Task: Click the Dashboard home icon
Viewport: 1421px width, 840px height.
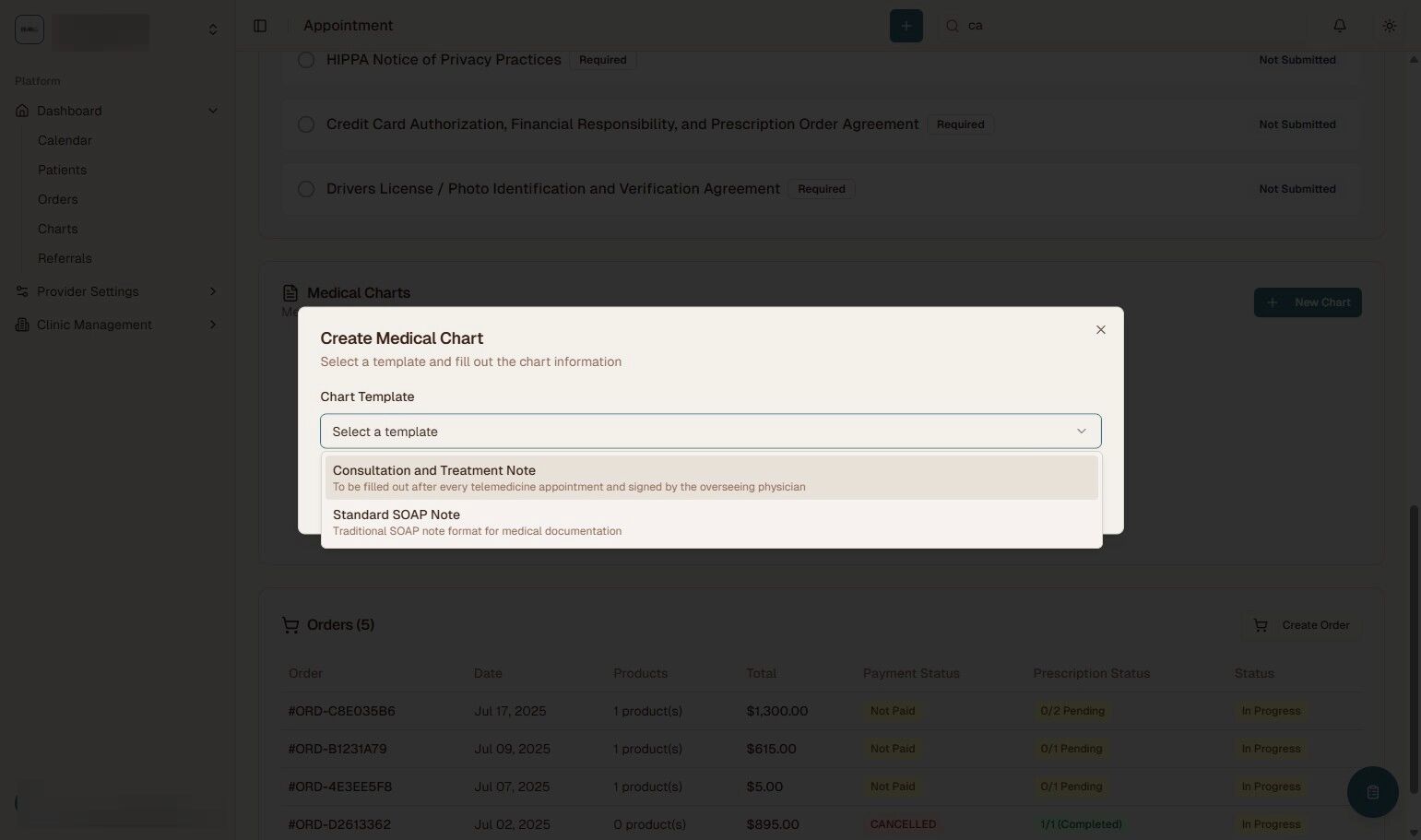Action: point(22,111)
